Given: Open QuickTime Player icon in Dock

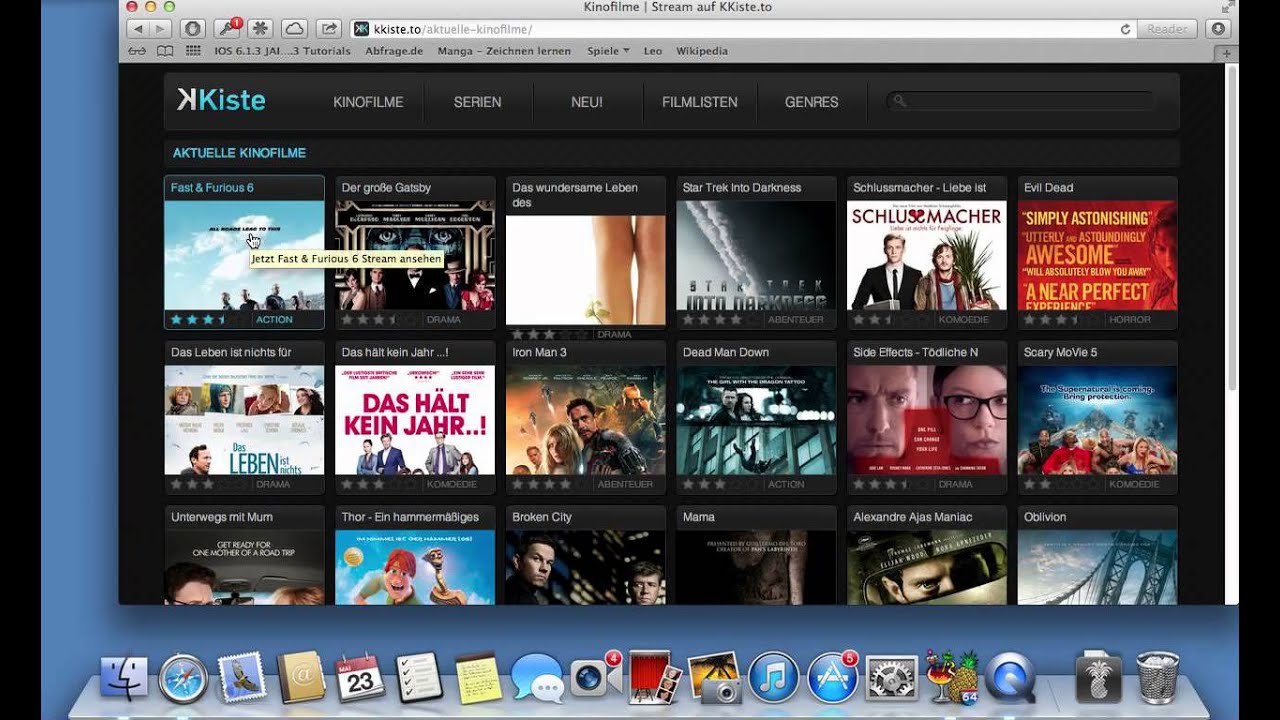Looking at the screenshot, I should click(x=1010, y=679).
